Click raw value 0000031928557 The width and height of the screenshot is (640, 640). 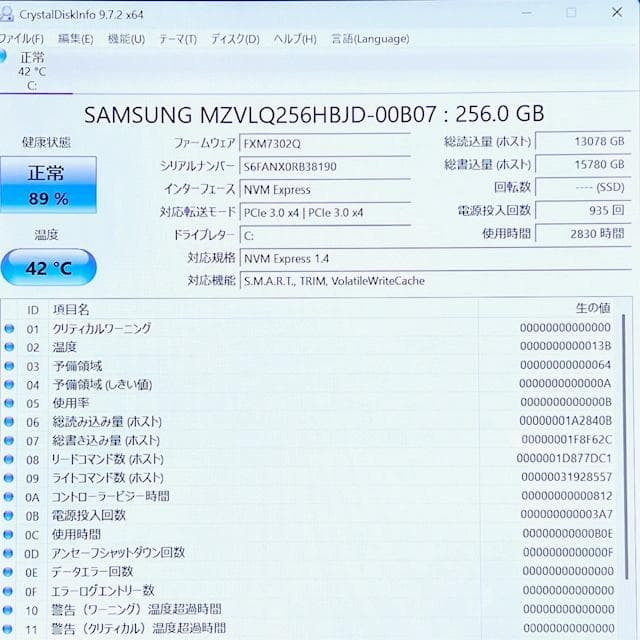(567, 477)
